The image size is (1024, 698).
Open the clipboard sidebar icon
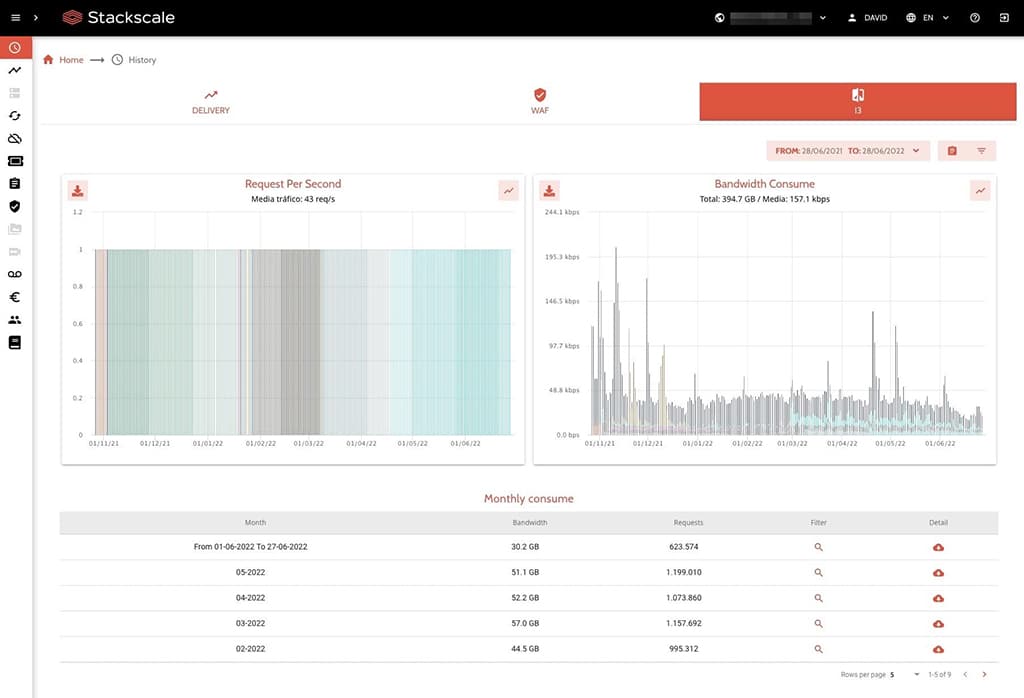[x=15, y=183]
